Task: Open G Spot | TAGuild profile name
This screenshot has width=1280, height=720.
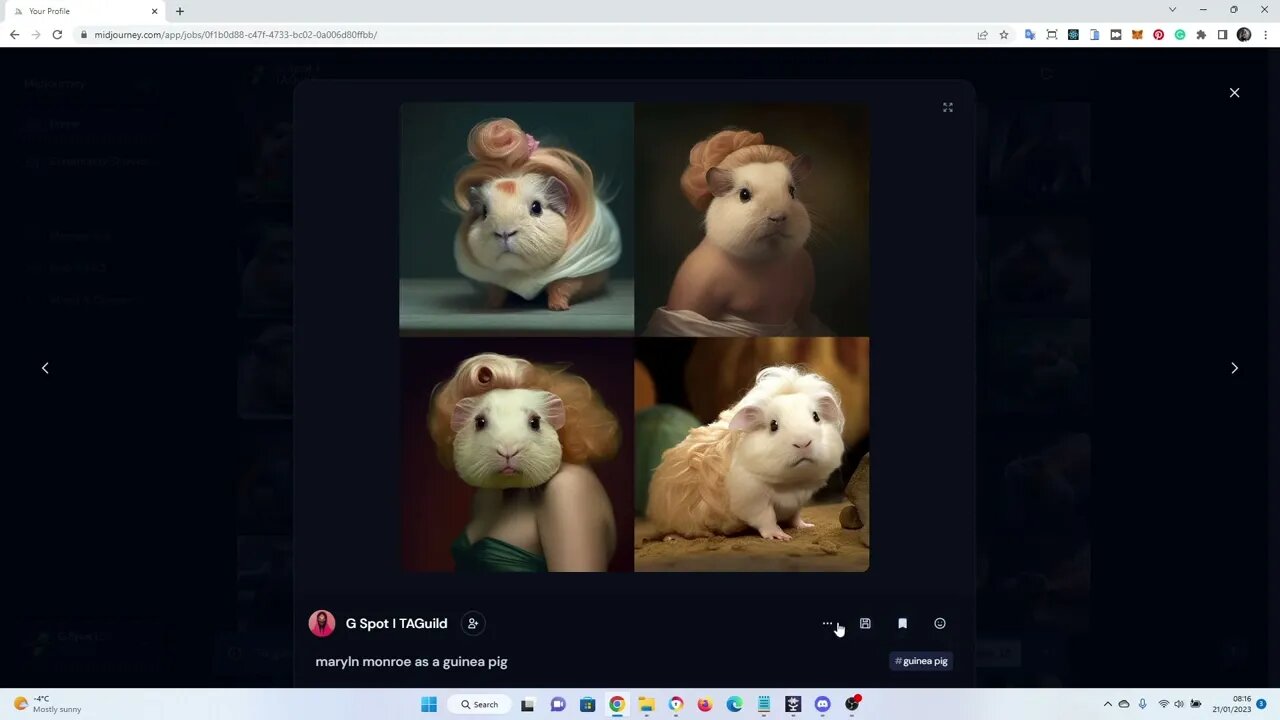Action: point(396,623)
